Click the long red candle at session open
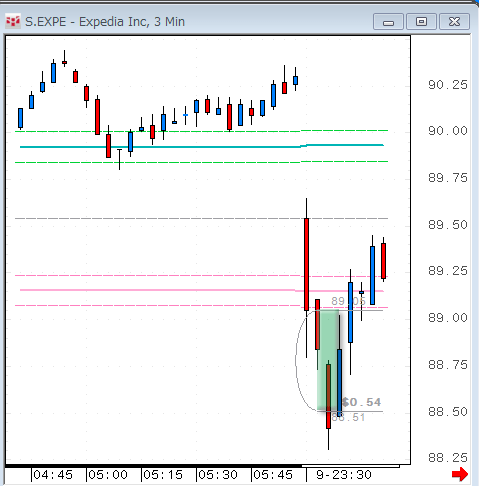The height and width of the screenshot is (486, 479). [306, 264]
